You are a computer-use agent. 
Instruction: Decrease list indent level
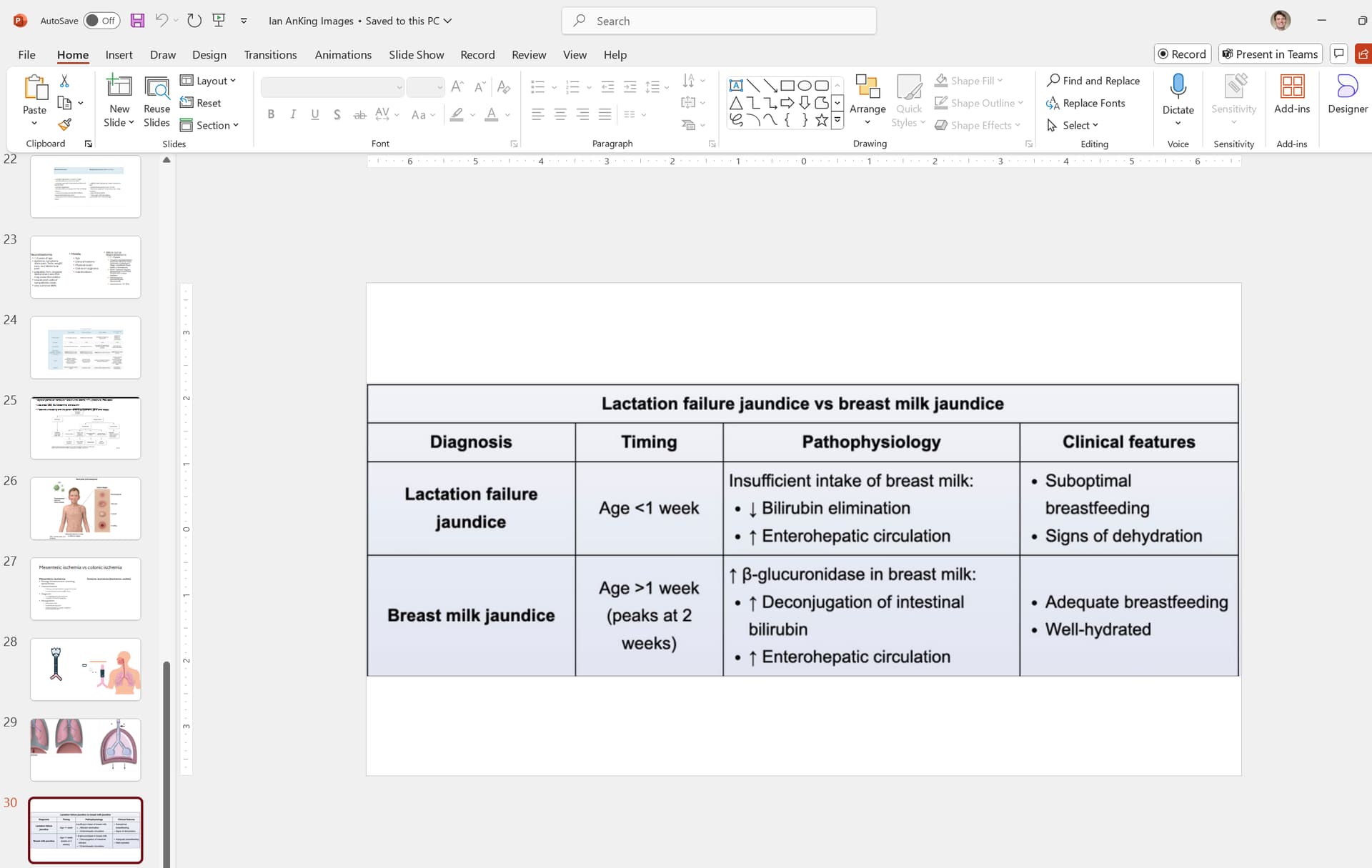608,87
